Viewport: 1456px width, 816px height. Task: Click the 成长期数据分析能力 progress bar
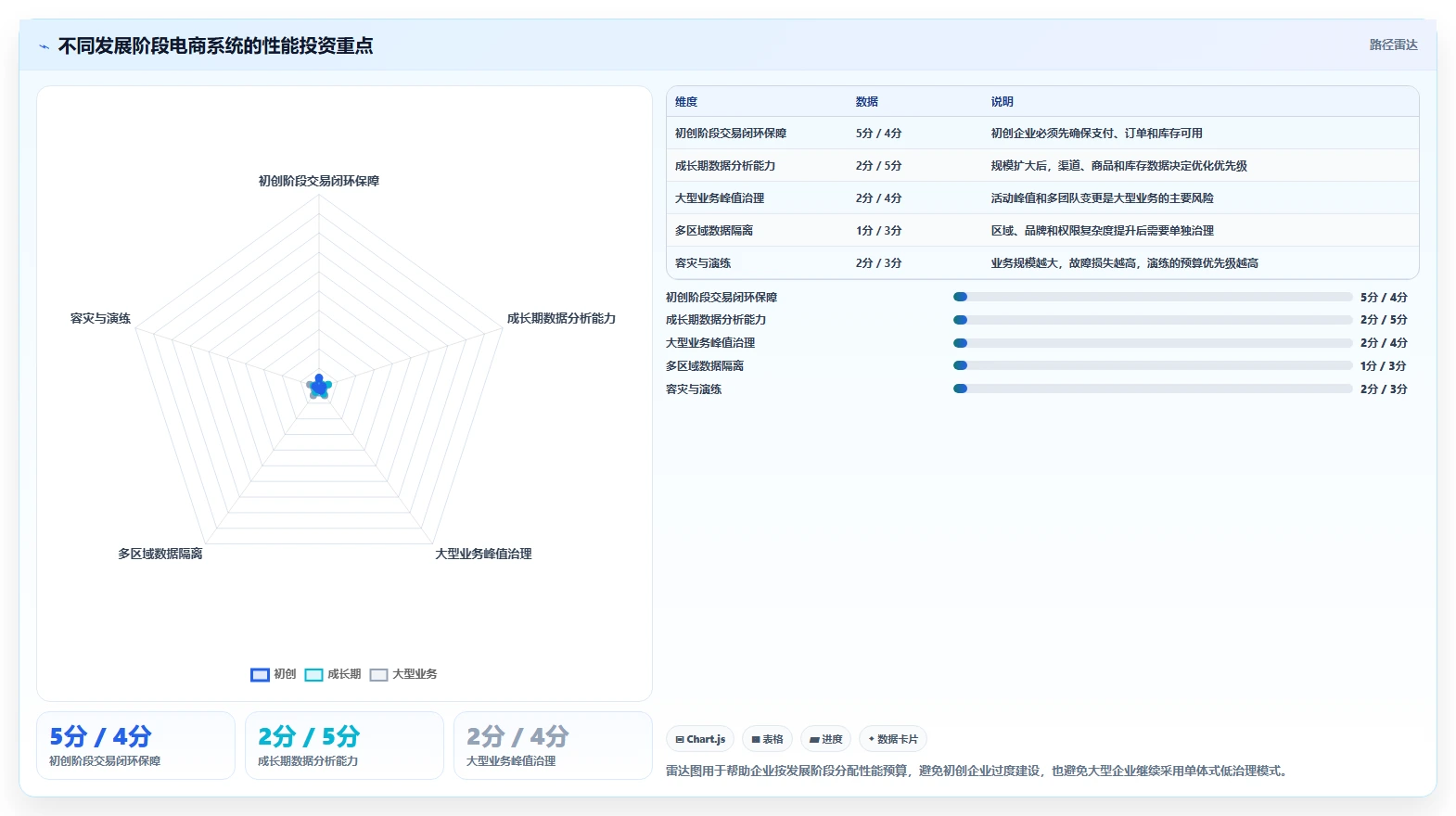coord(1153,320)
